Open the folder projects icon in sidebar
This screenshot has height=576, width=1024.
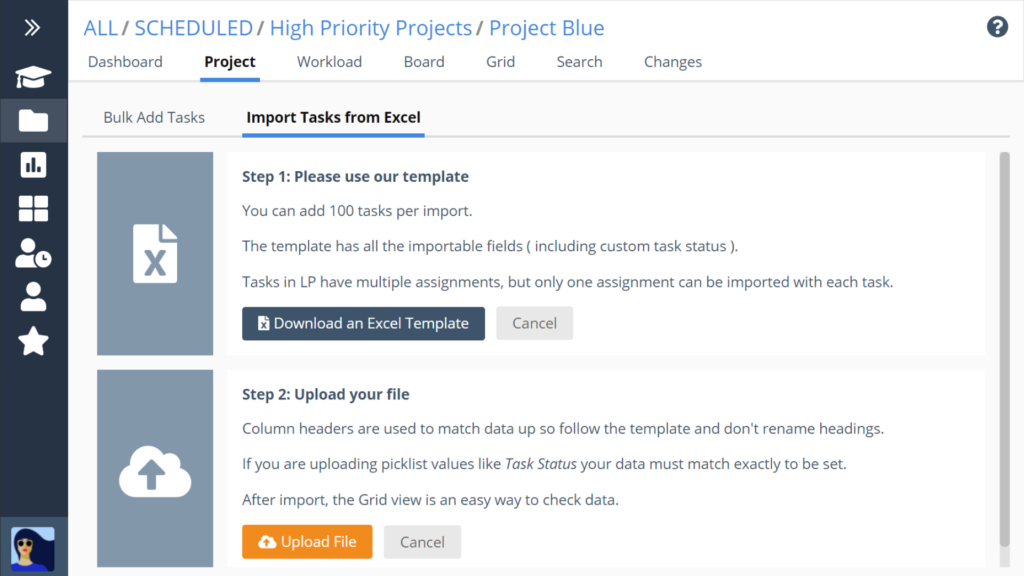point(33,121)
